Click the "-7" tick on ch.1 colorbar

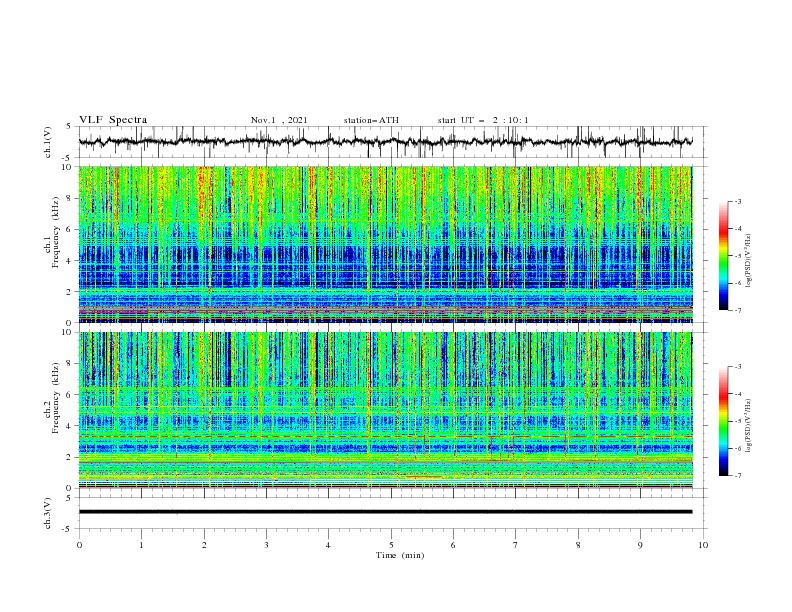coord(737,310)
